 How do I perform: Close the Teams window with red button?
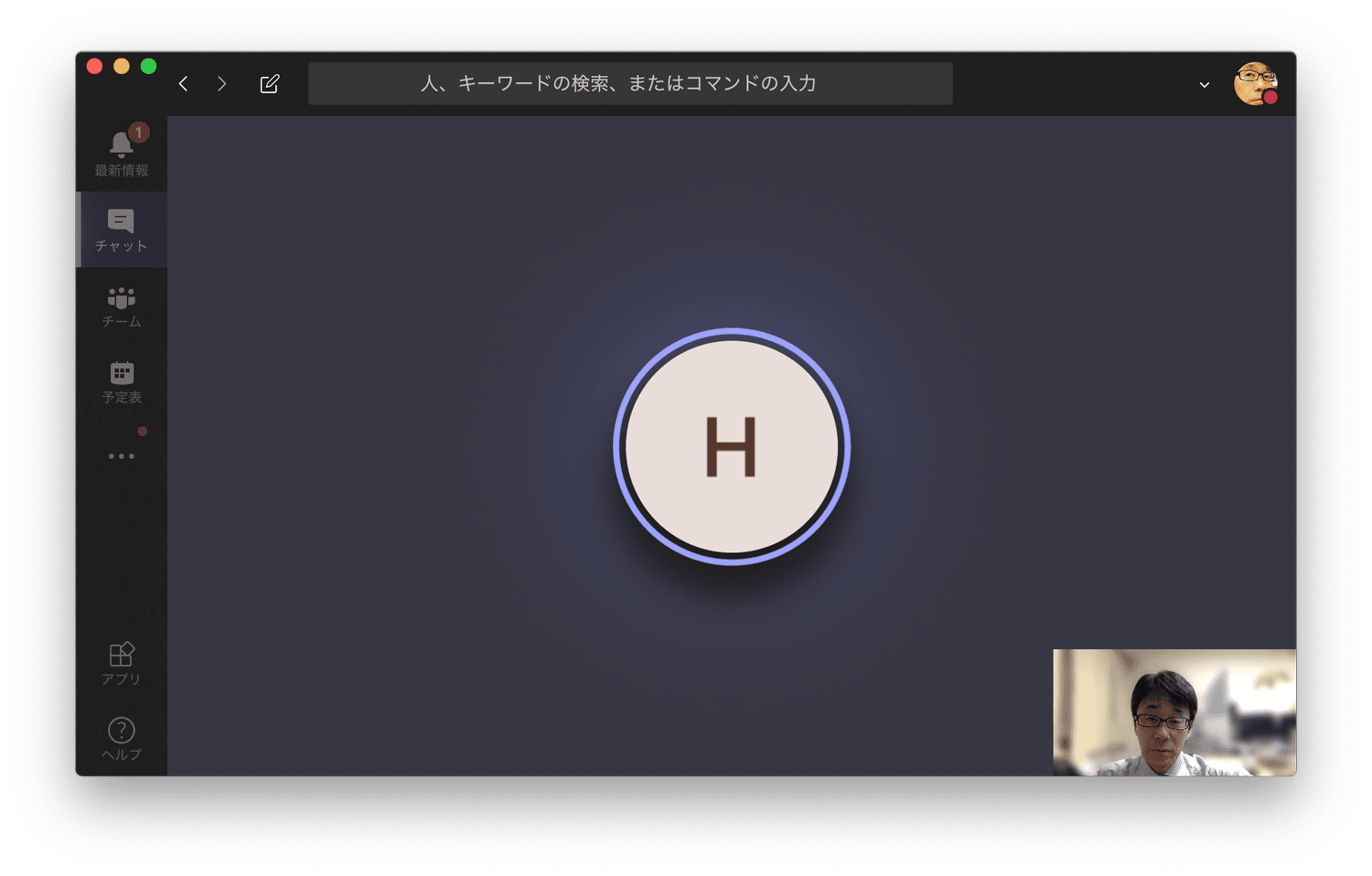(94, 66)
